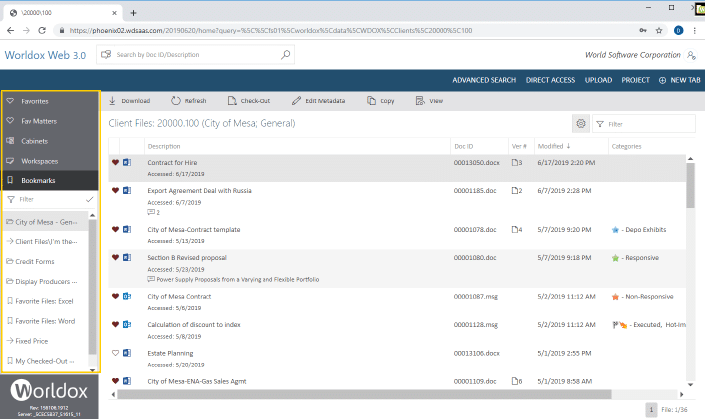Click Executed flag category icon
This screenshot has height=419, width=705.
click(x=615, y=325)
